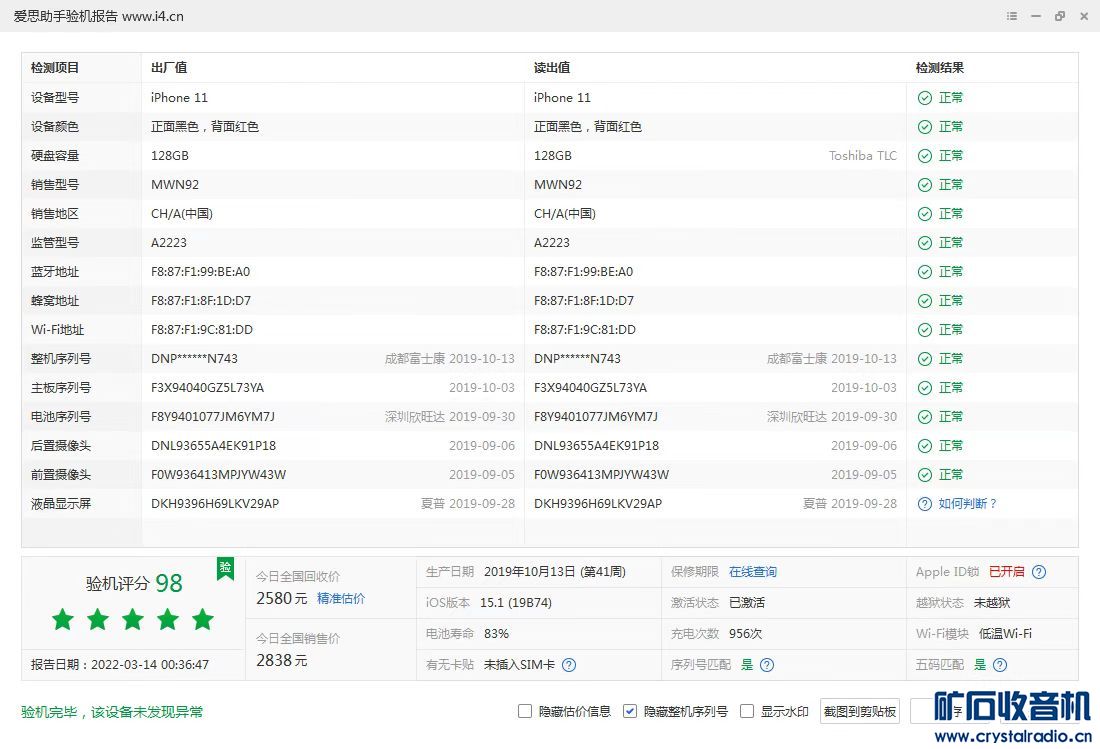Select the 未越狱 jailbreak status

992,602
